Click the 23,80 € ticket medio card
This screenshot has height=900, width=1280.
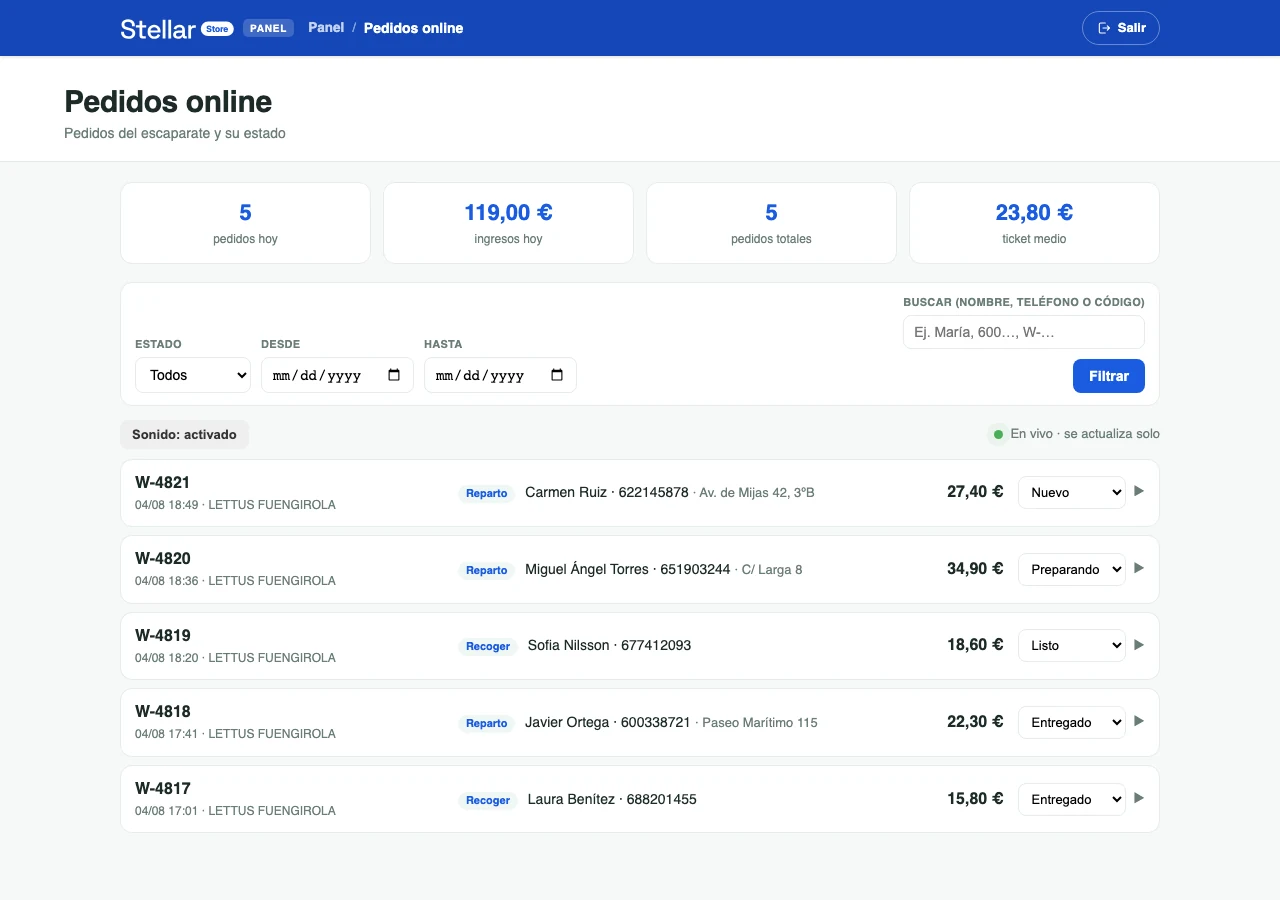pyautogui.click(x=1034, y=223)
